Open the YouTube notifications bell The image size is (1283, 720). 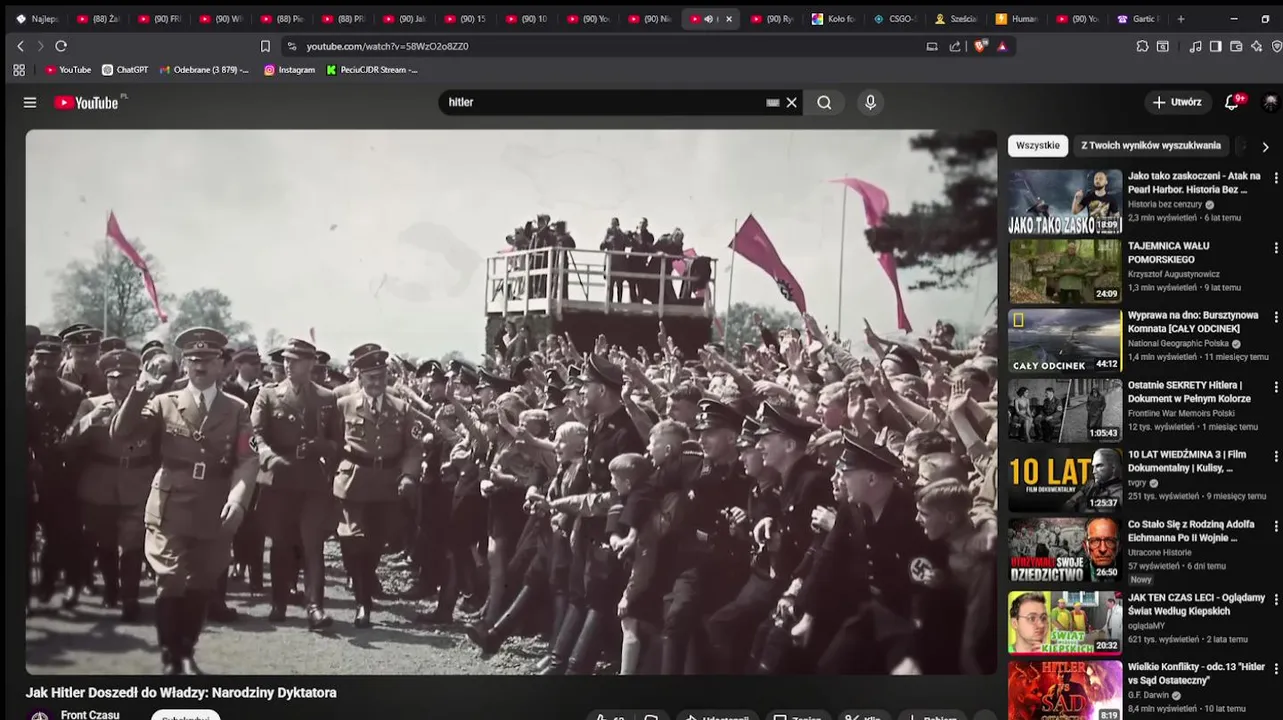[x=1232, y=102]
